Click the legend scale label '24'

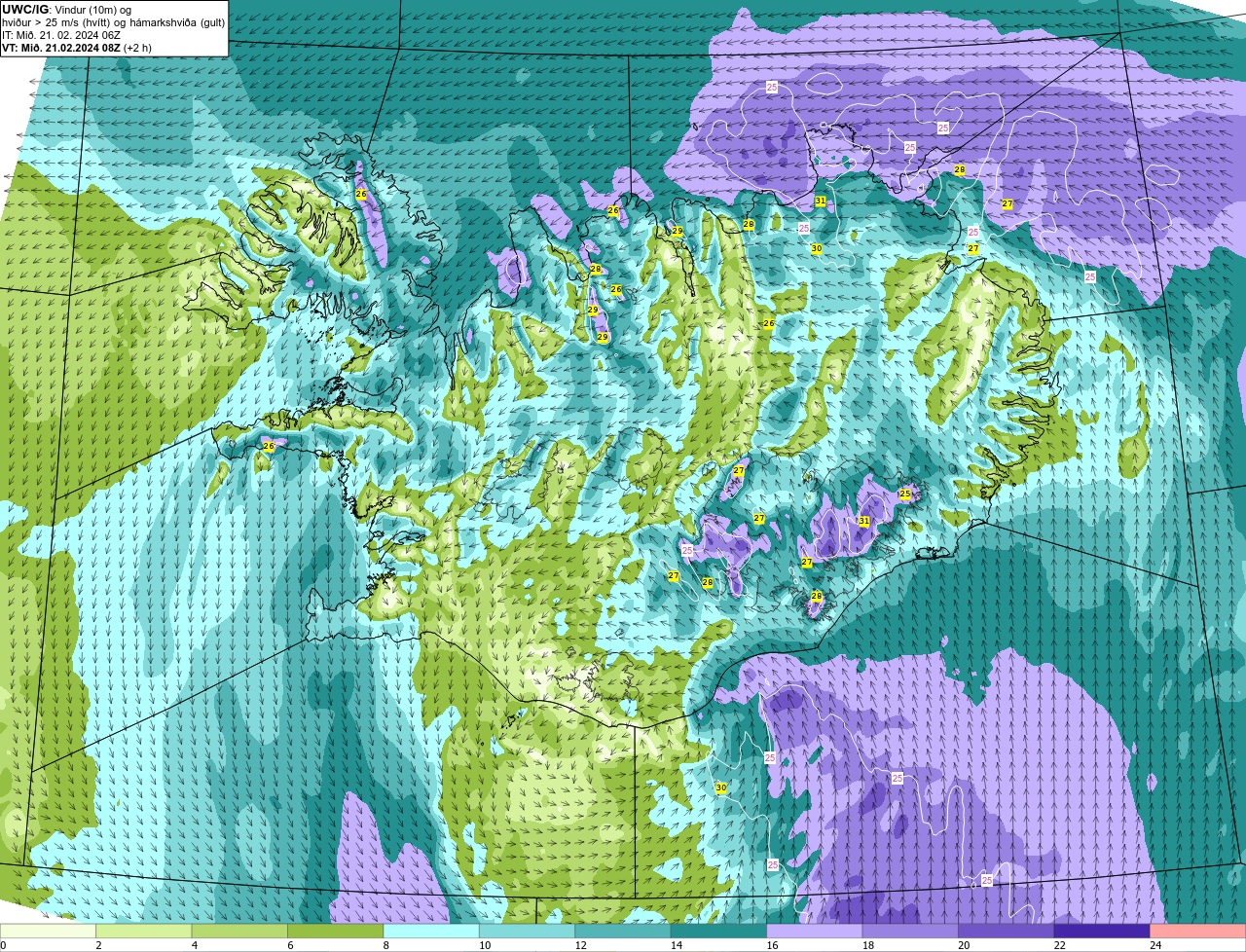pos(1154,945)
